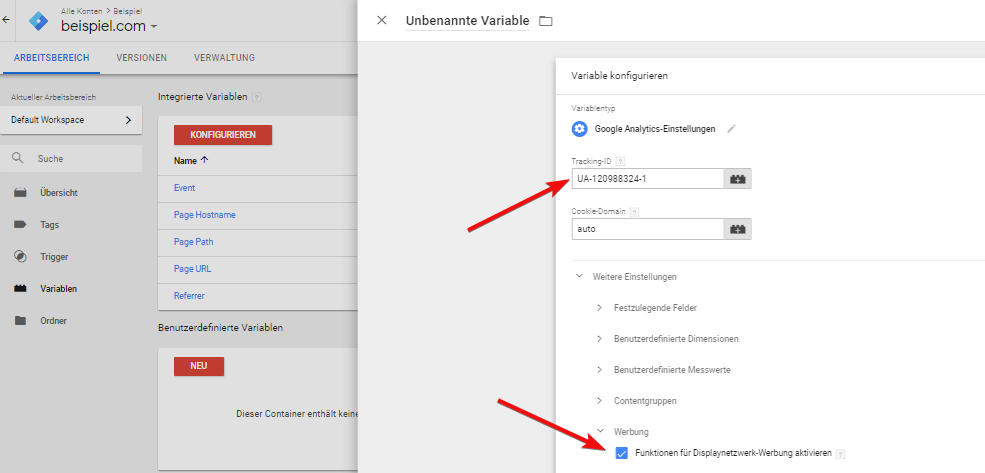
Task: Expand the Benutzerdefinierte Dimensionen section
Action: point(667,339)
